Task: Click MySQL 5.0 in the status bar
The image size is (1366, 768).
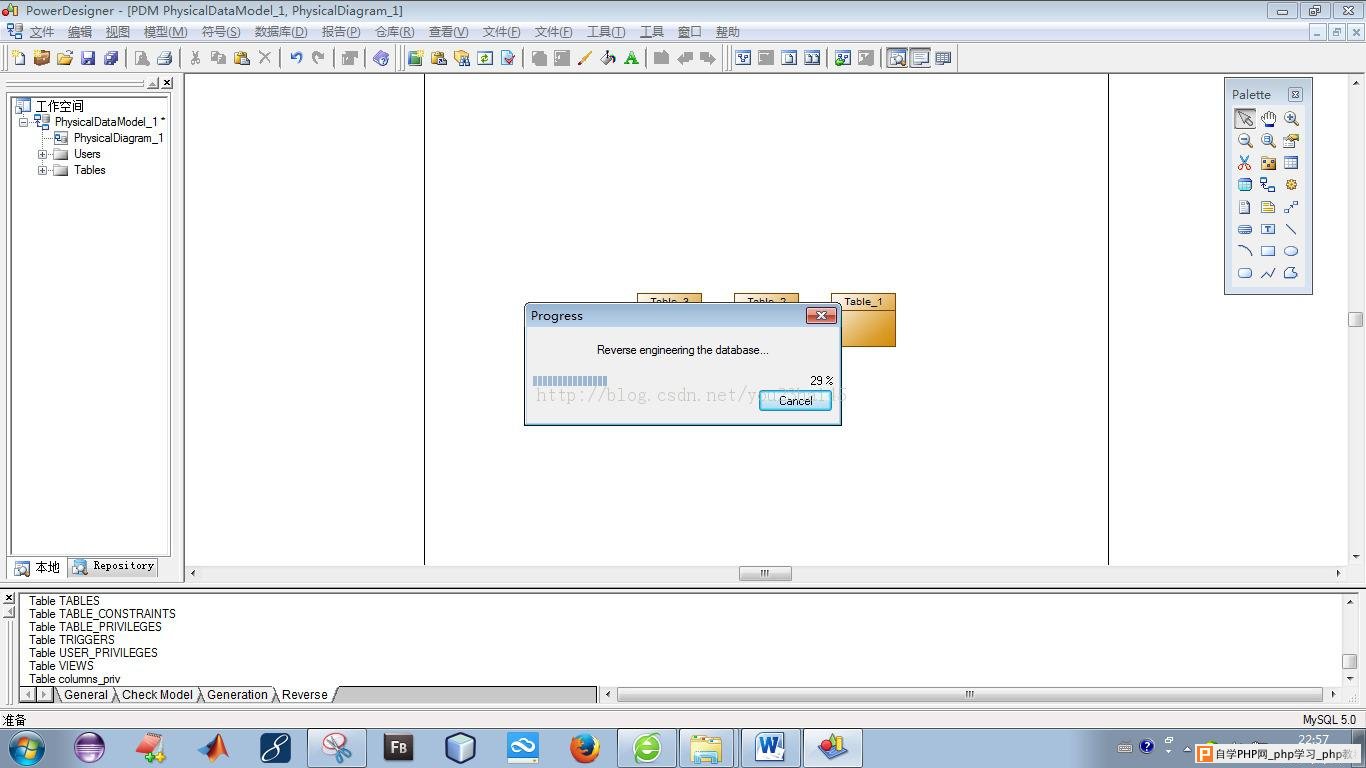Action: (x=1329, y=720)
